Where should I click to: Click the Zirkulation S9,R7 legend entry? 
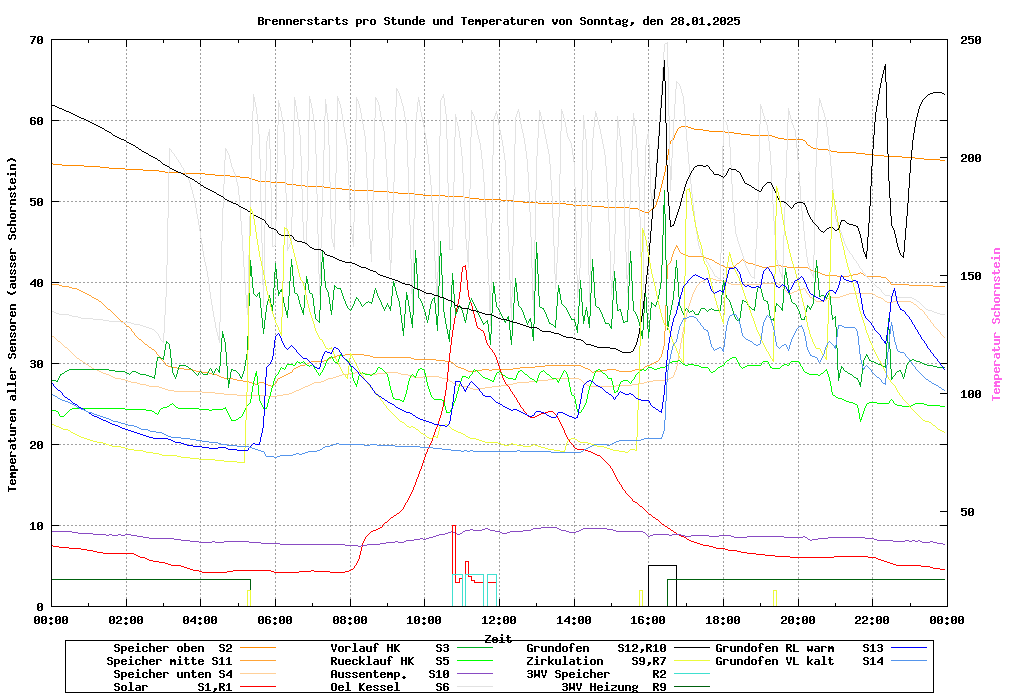point(596,661)
